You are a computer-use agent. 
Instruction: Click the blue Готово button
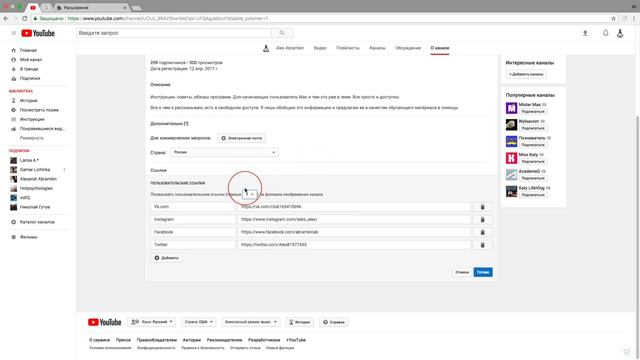483,272
